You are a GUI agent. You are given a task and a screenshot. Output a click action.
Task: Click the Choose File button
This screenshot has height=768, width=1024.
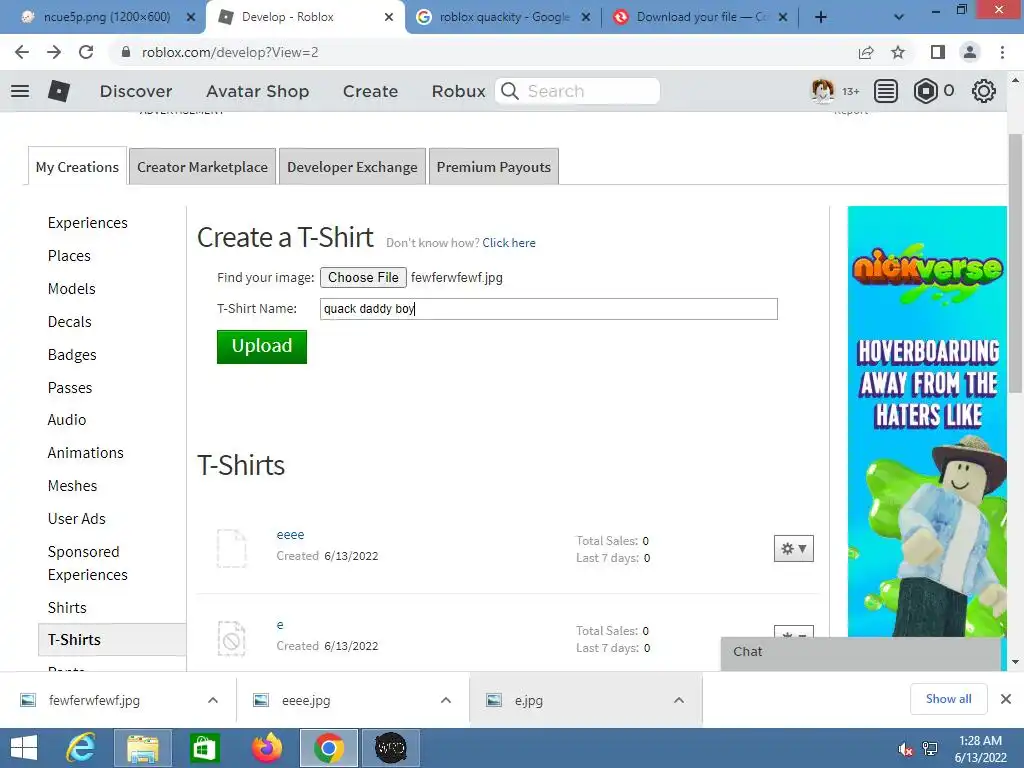363,278
